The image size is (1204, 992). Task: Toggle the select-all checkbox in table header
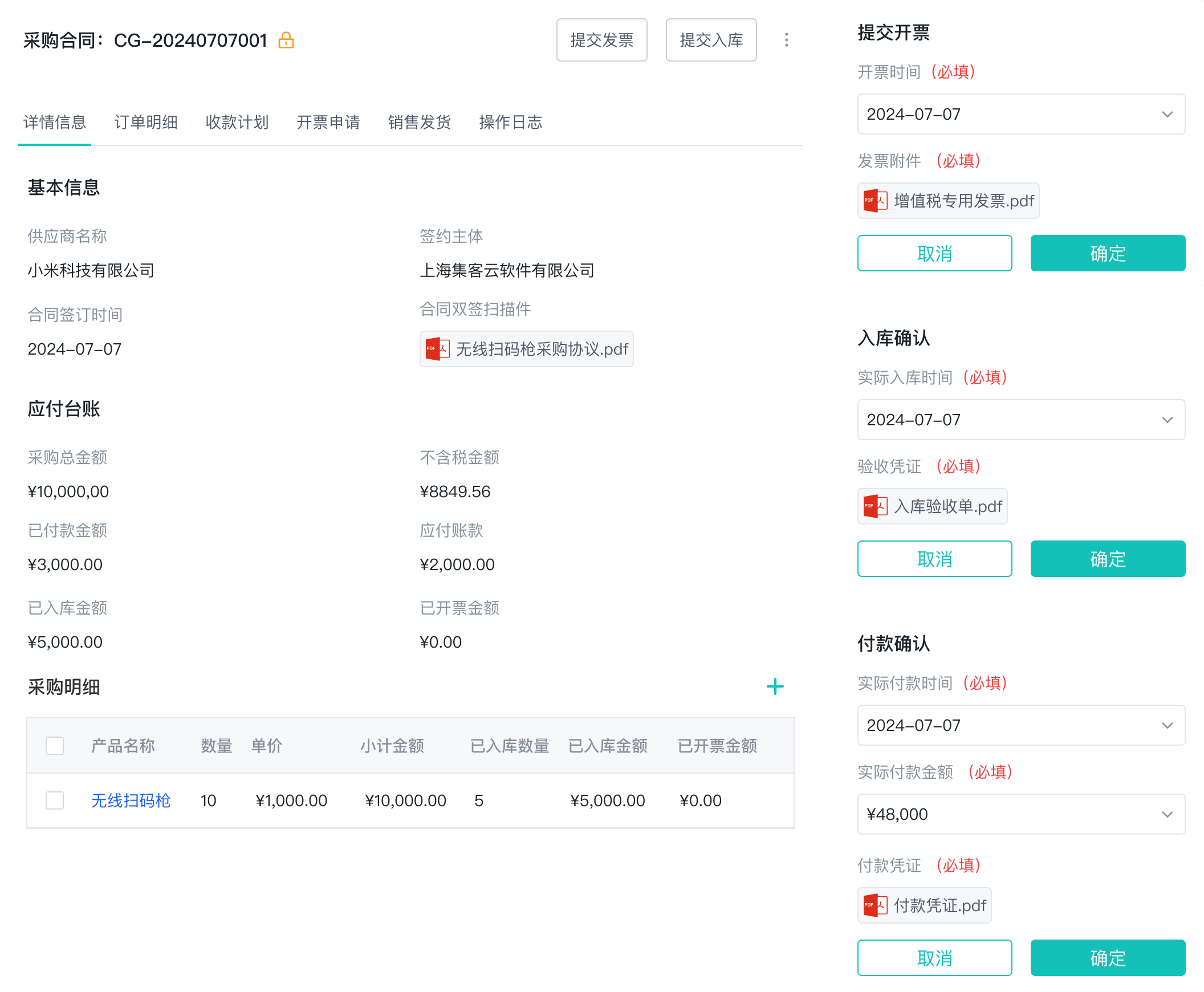[x=55, y=746]
